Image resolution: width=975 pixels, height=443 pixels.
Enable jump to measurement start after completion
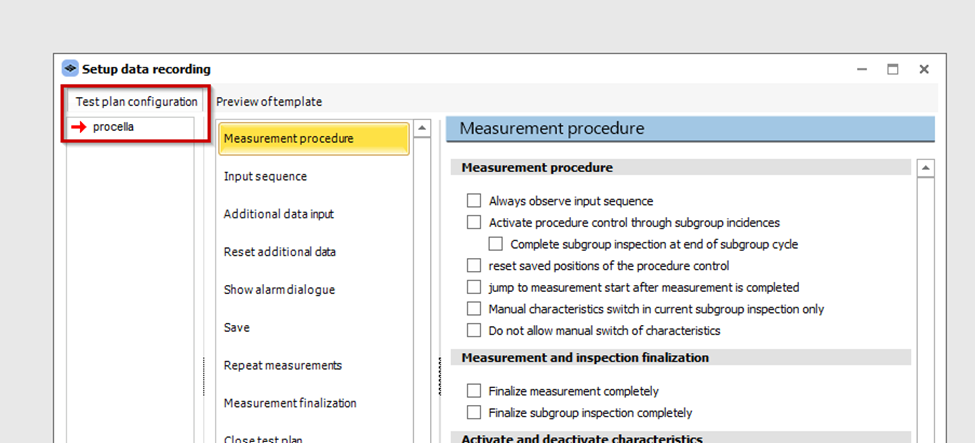(474, 287)
